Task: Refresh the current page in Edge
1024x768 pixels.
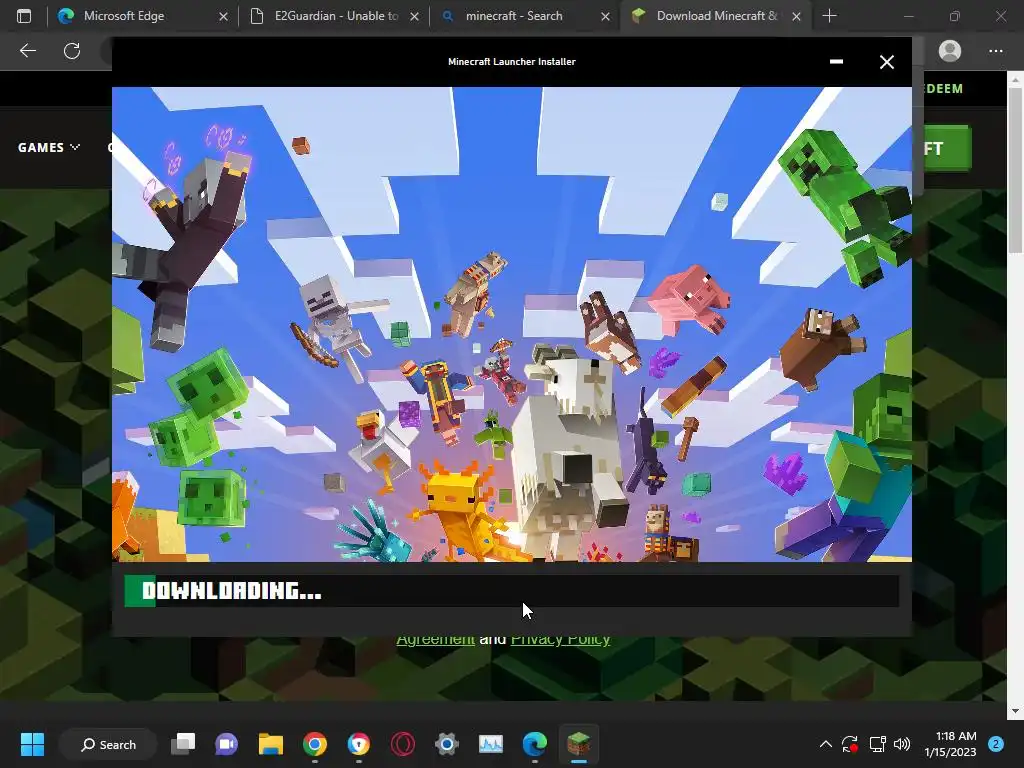Action: click(72, 51)
